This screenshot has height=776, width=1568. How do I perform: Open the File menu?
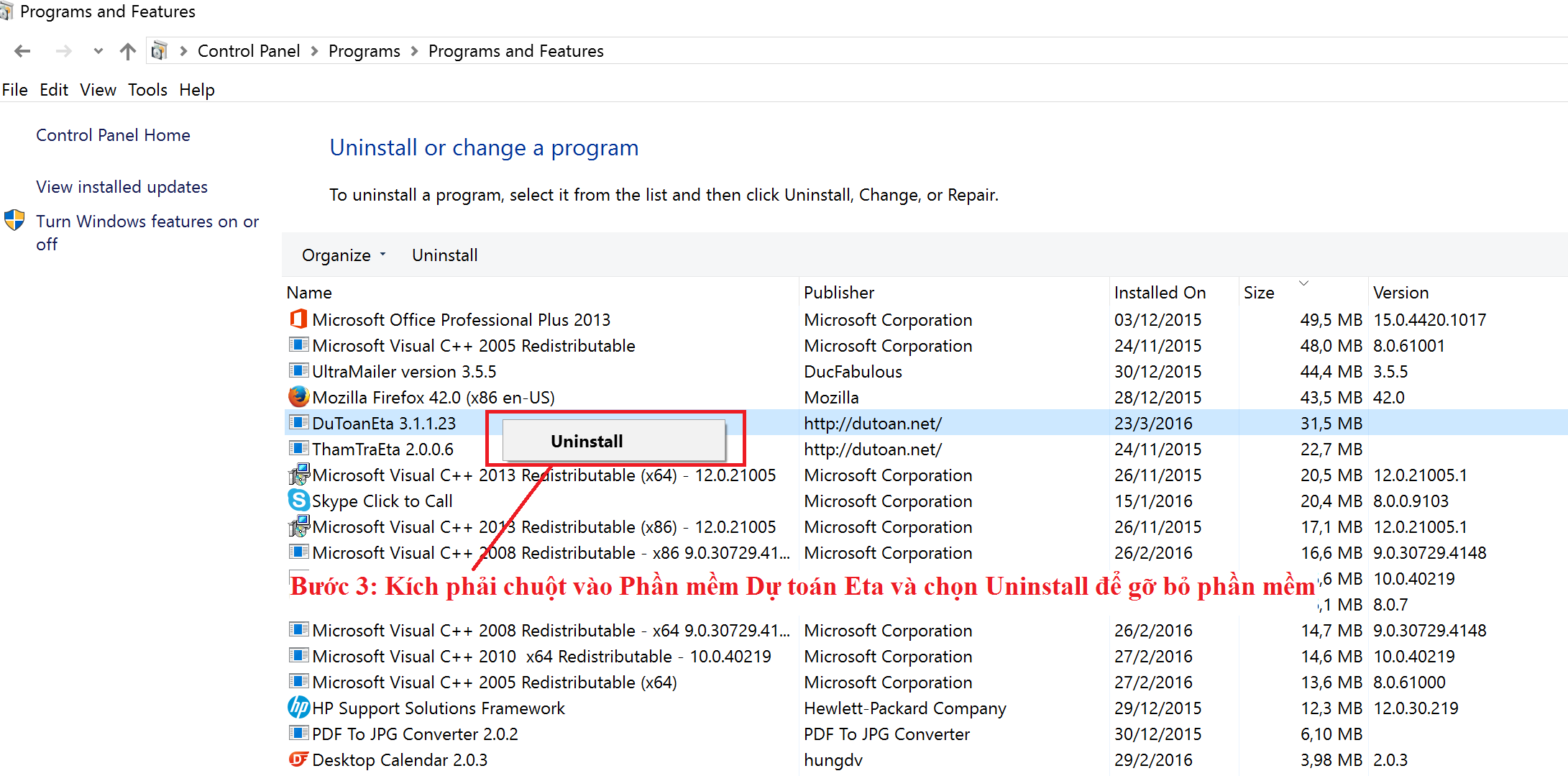pos(15,90)
